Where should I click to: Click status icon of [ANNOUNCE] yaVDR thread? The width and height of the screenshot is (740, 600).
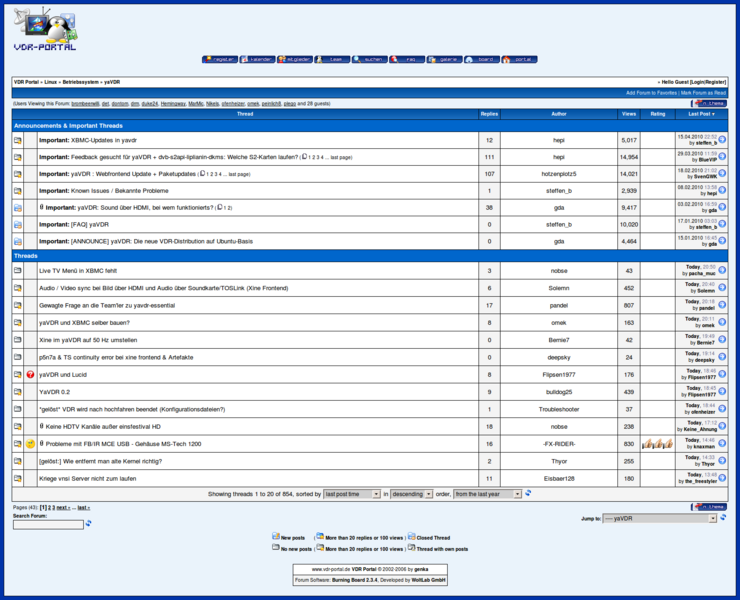pos(18,241)
